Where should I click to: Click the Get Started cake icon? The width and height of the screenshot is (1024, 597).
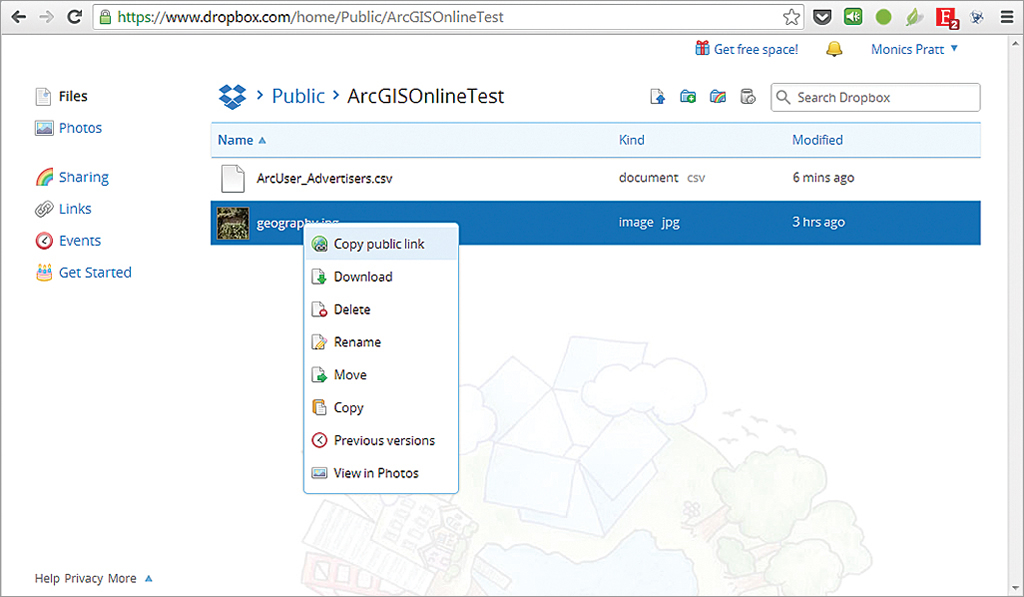click(44, 272)
